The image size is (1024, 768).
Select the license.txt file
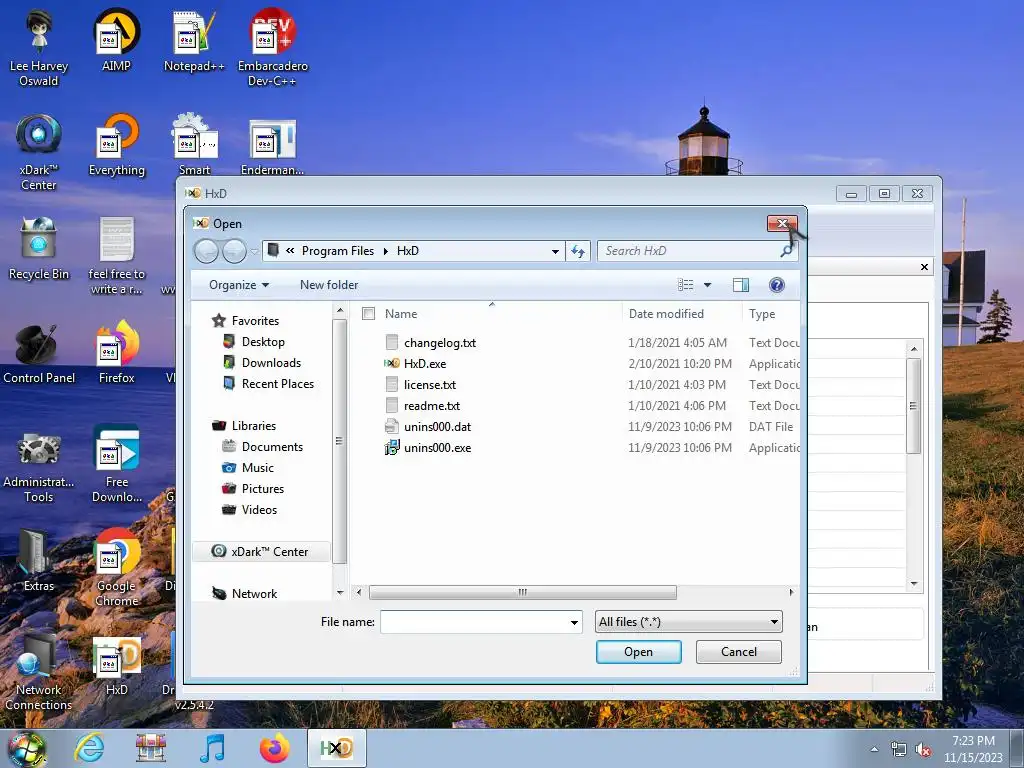pyautogui.click(x=430, y=385)
